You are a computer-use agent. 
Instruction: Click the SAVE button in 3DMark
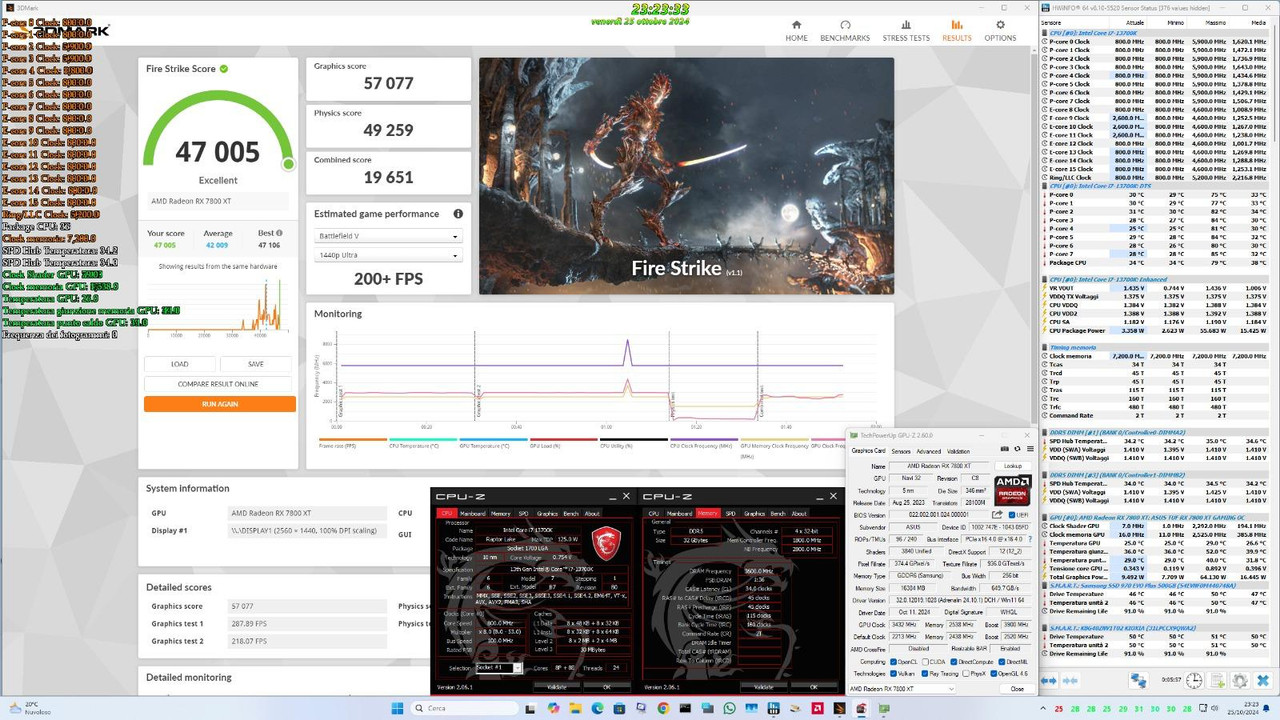coord(256,364)
